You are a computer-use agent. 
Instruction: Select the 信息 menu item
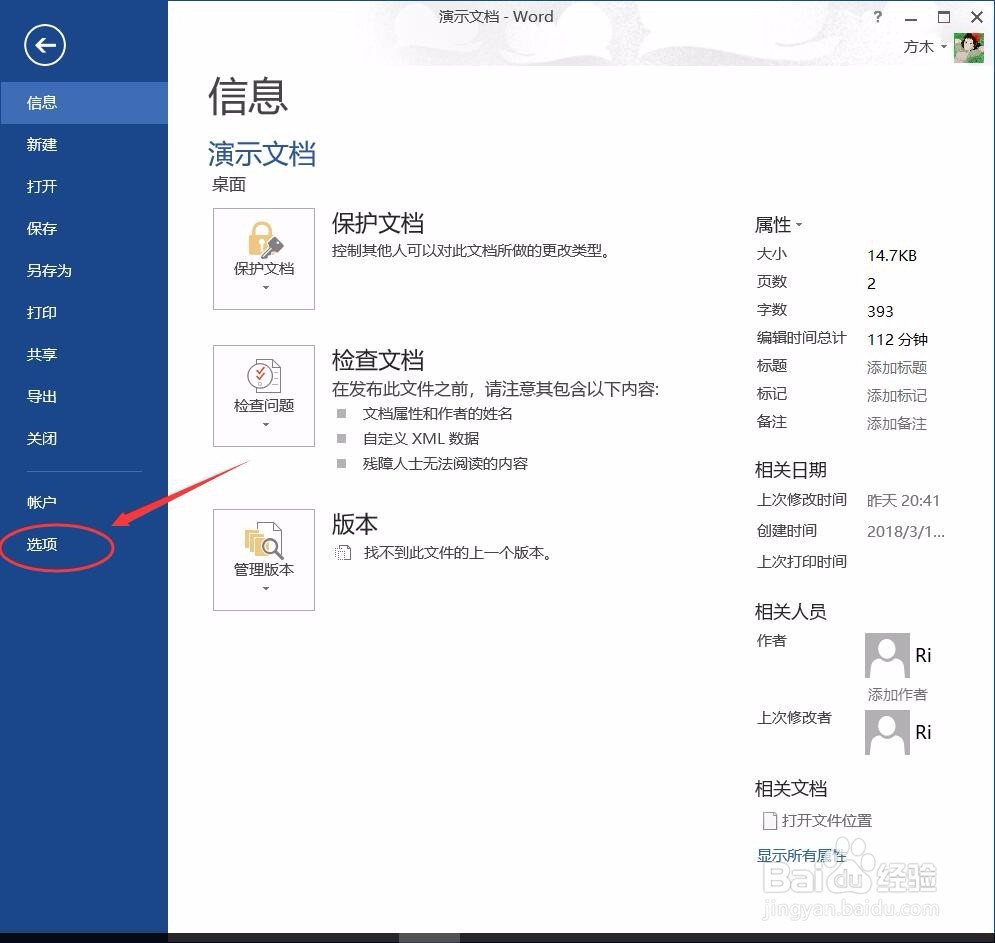84,103
